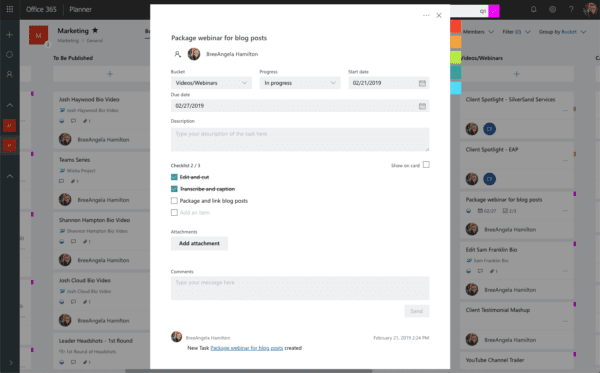Screen dimensions: 600x373
Task: Click the notifications bell icon
Action: [533, 10]
